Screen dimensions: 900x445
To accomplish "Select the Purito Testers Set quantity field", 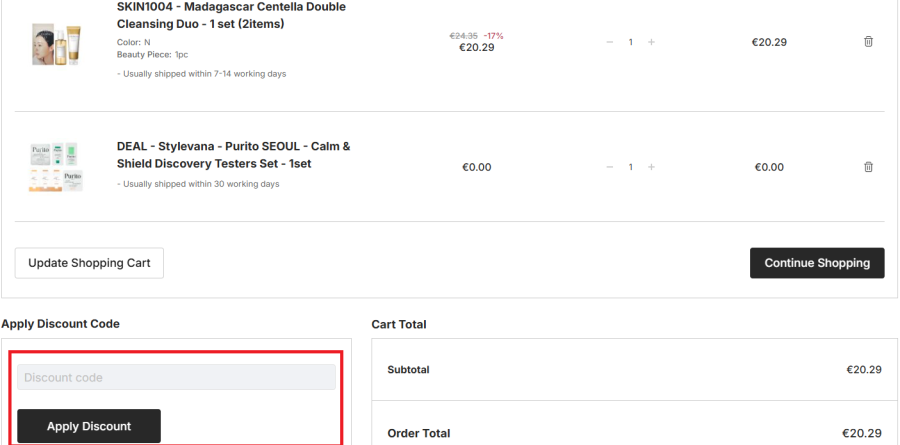I will click(631, 167).
